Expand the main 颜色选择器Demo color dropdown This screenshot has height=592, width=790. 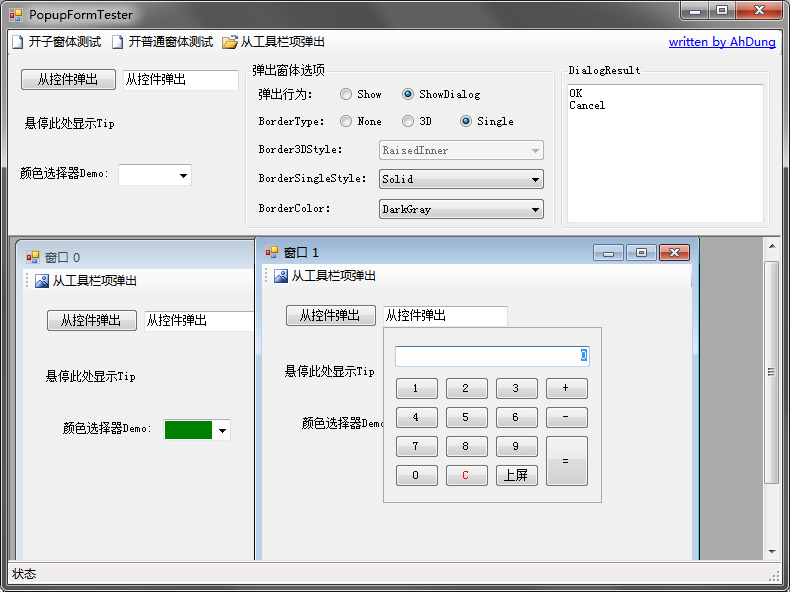[183, 175]
